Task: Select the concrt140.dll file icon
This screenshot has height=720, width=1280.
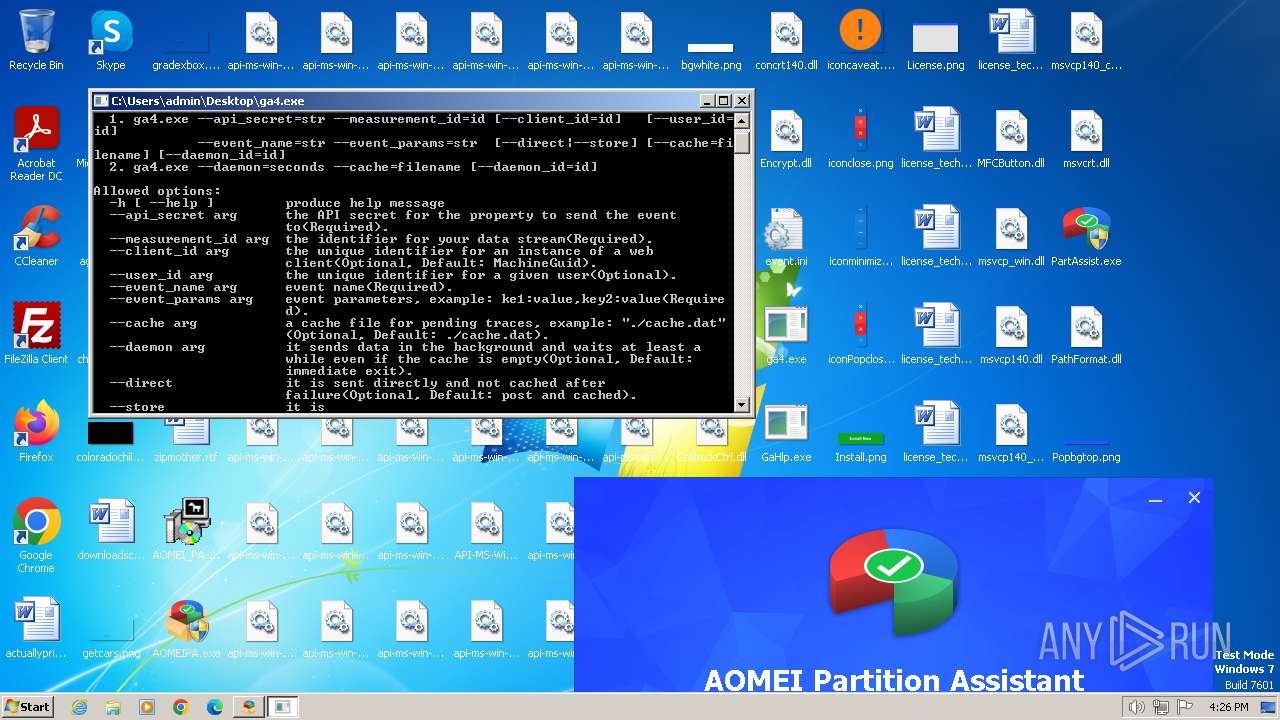Action: click(x=786, y=41)
